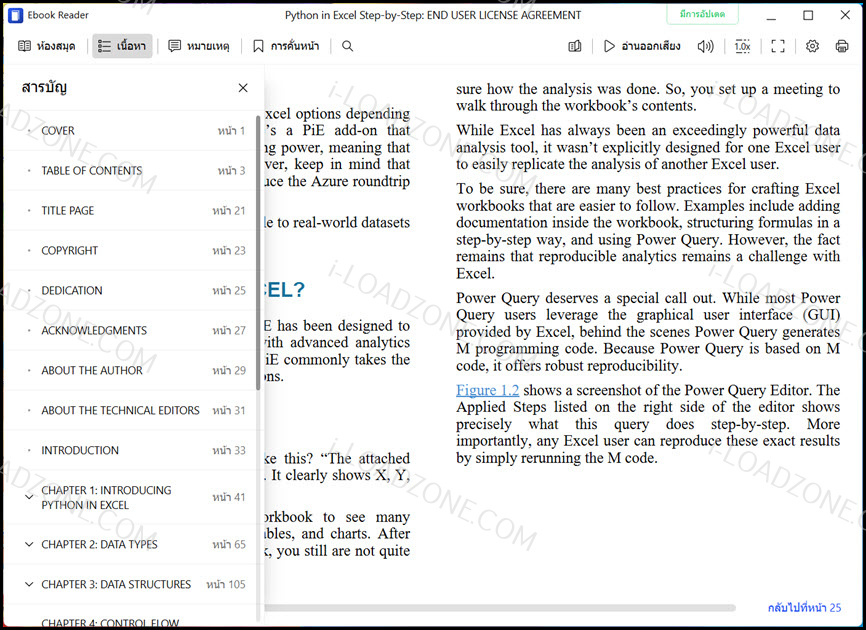Expand Chapter 1 Introducing Python chevron
Image resolution: width=866 pixels, height=630 pixels.
point(29,497)
